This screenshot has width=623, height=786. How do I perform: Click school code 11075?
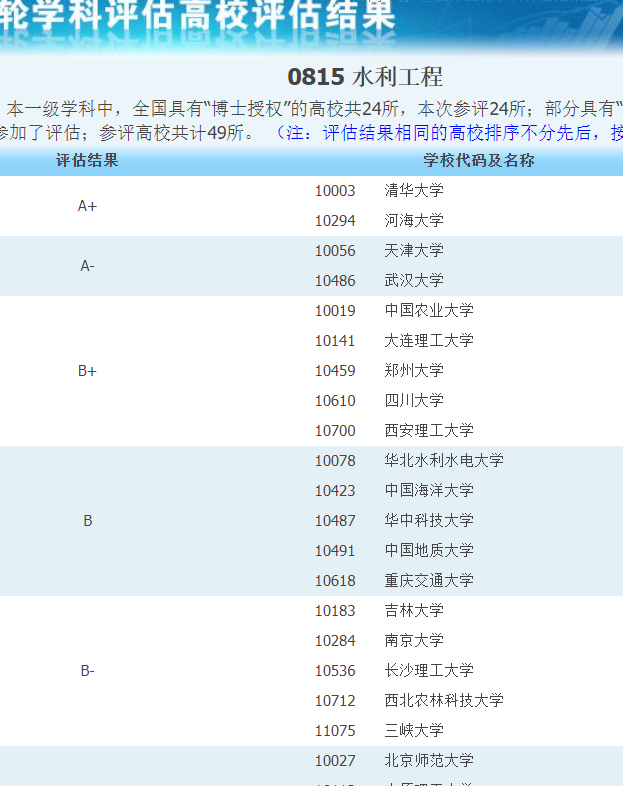click(x=335, y=731)
